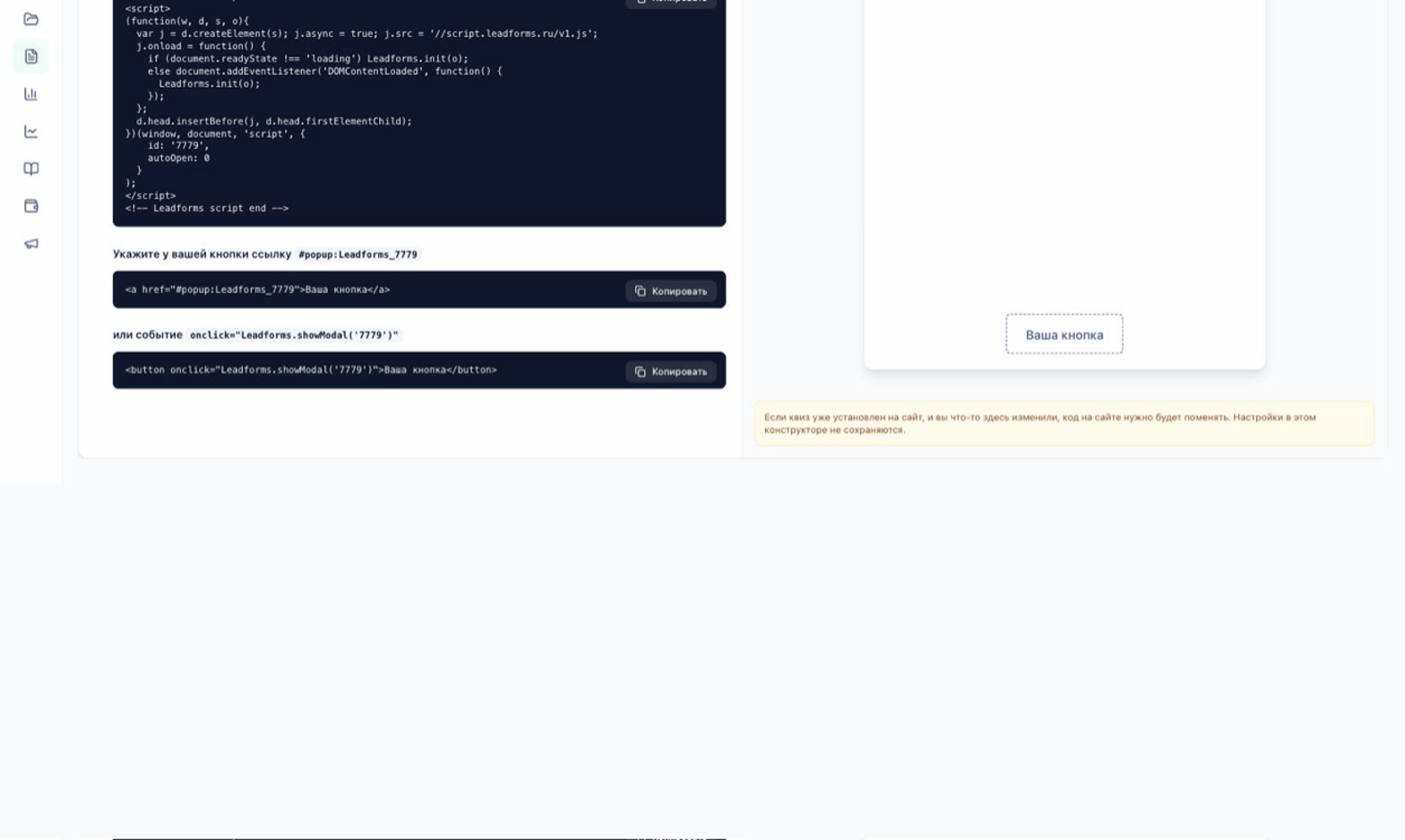The image size is (1405, 840).
Task: Open the wallet billing icon
Action: tap(31, 207)
